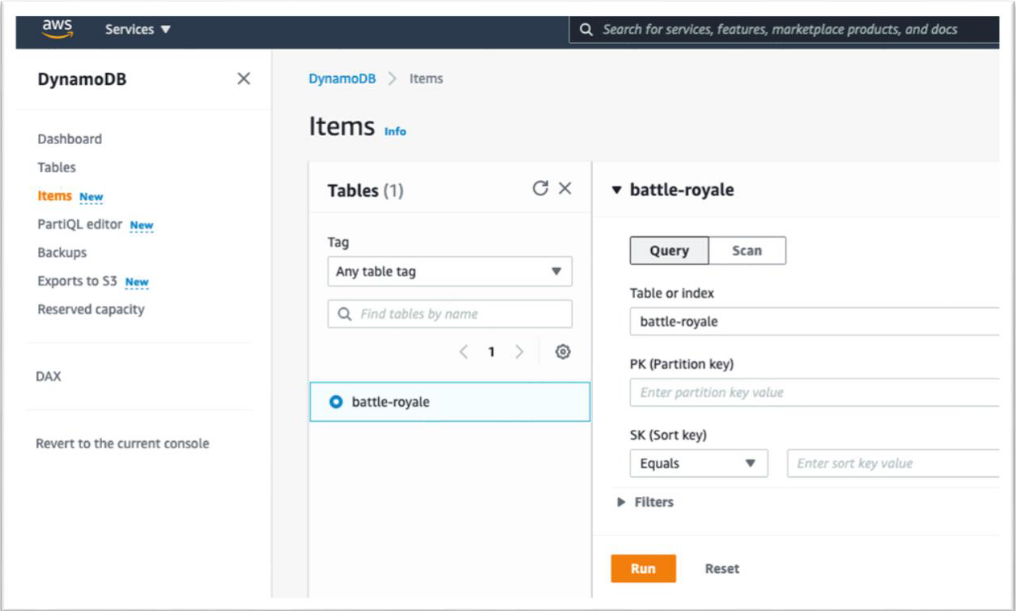Open the Equals sort key condition dropdown

coord(698,463)
